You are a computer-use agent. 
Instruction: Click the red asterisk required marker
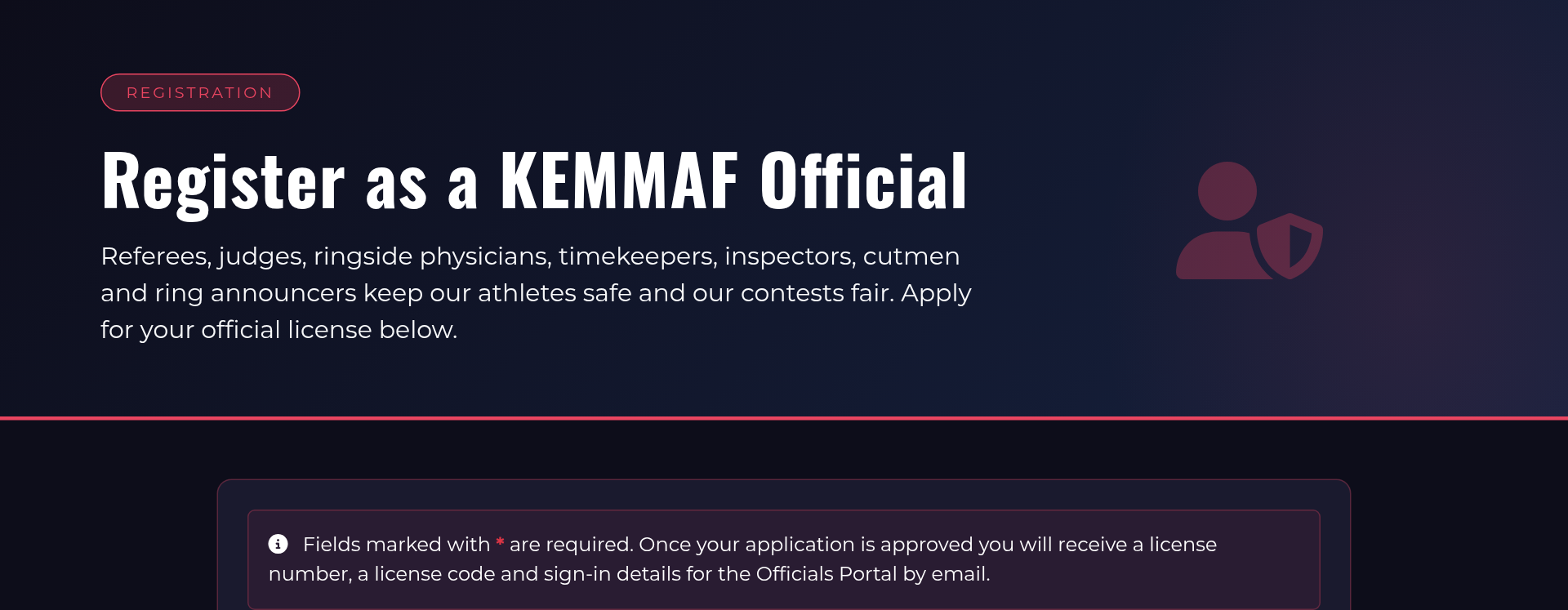(x=500, y=542)
